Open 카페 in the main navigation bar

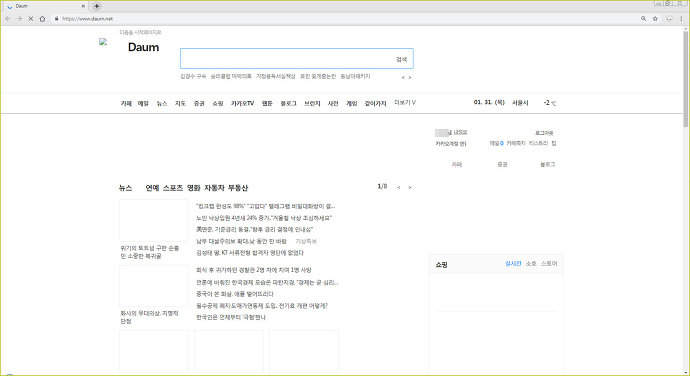click(x=126, y=103)
